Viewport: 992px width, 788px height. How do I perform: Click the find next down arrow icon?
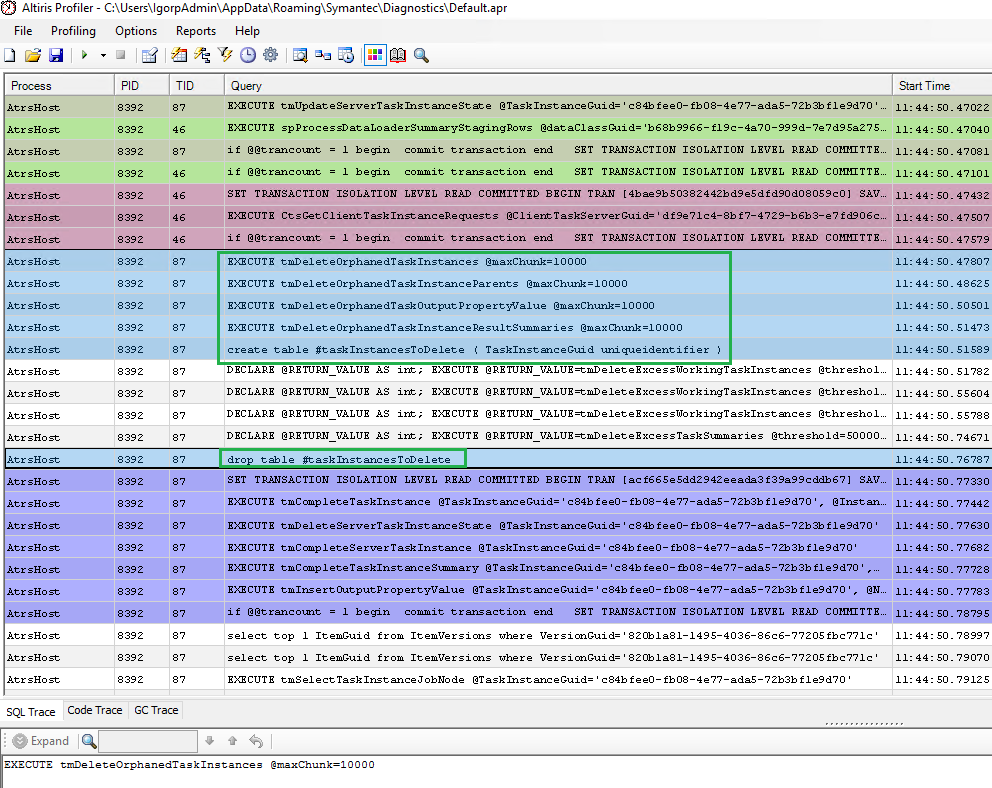click(209, 741)
